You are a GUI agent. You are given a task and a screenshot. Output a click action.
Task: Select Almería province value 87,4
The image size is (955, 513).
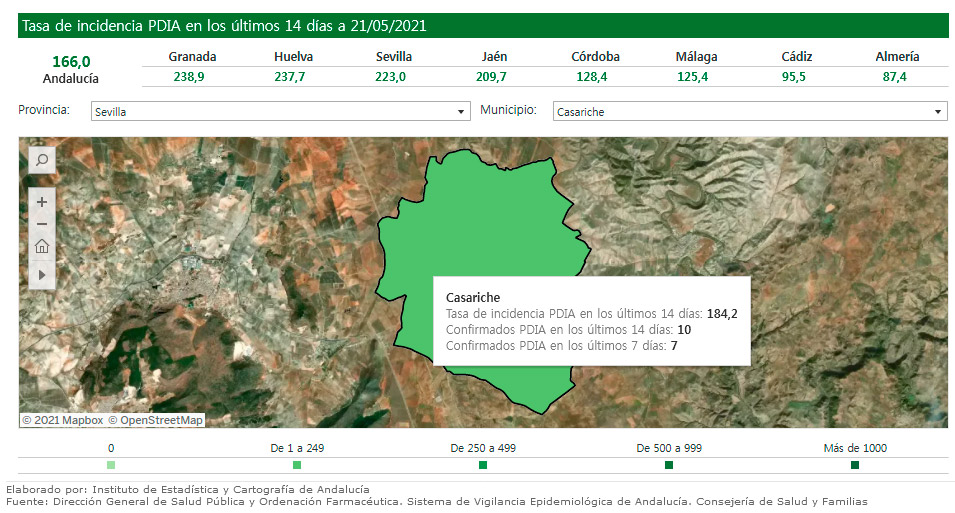click(x=895, y=77)
